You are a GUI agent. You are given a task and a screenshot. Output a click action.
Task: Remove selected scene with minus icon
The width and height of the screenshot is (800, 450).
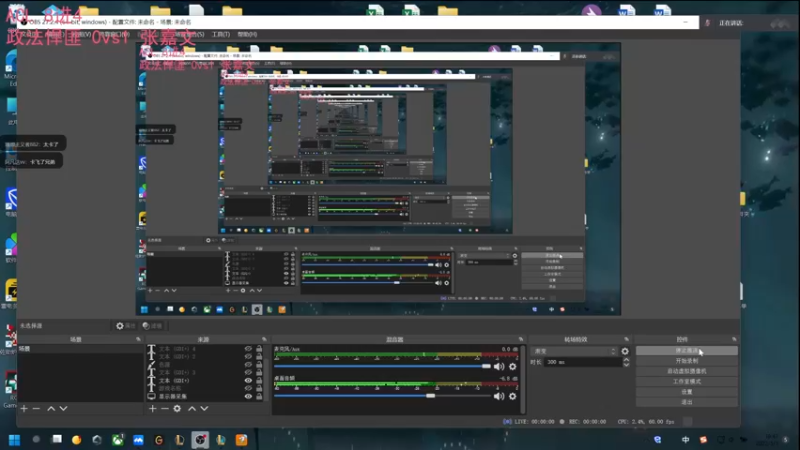click(36, 409)
